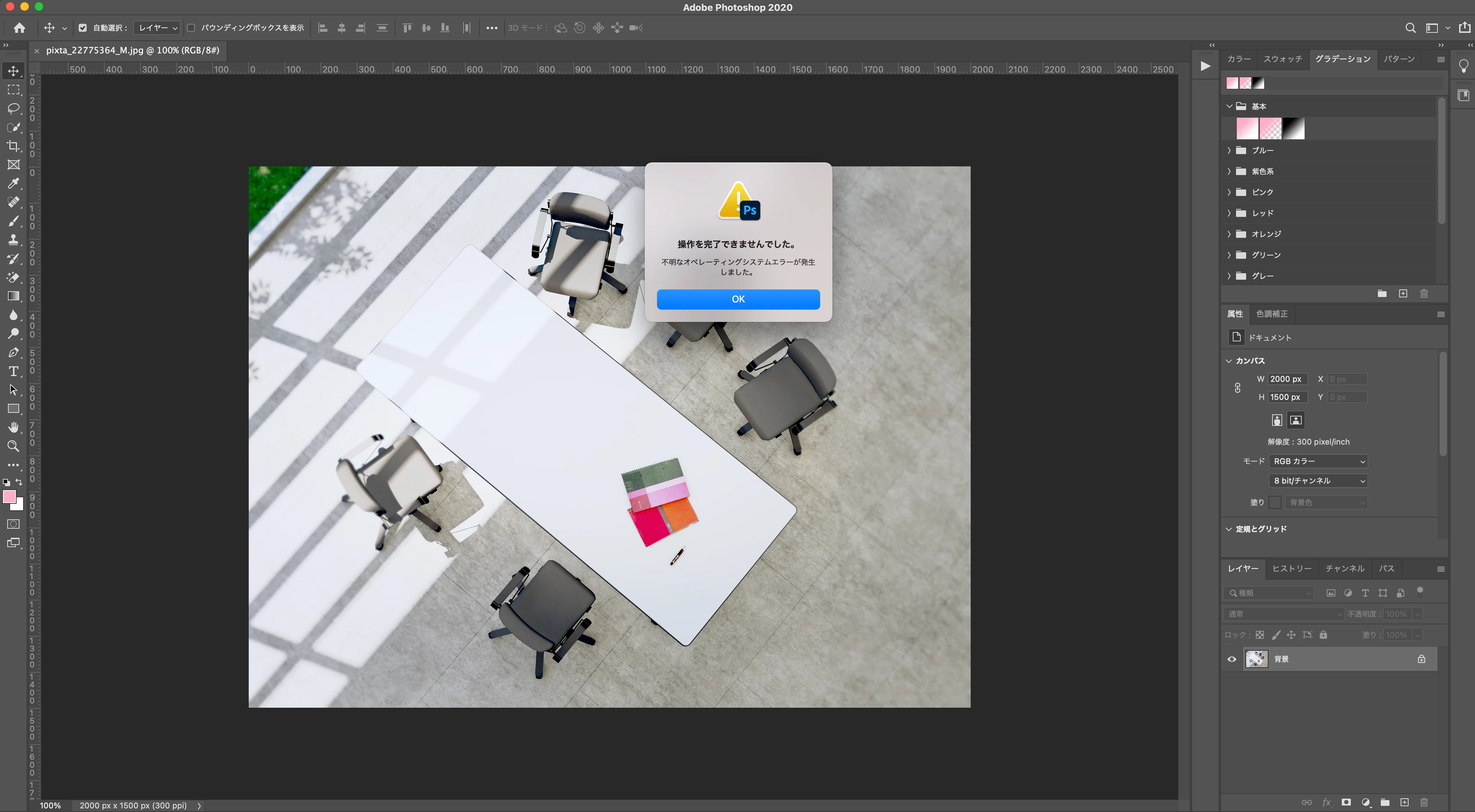The height and width of the screenshot is (812, 1475).
Task: Hide the 背景 layer with eye icon
Action: [1232, 659]
